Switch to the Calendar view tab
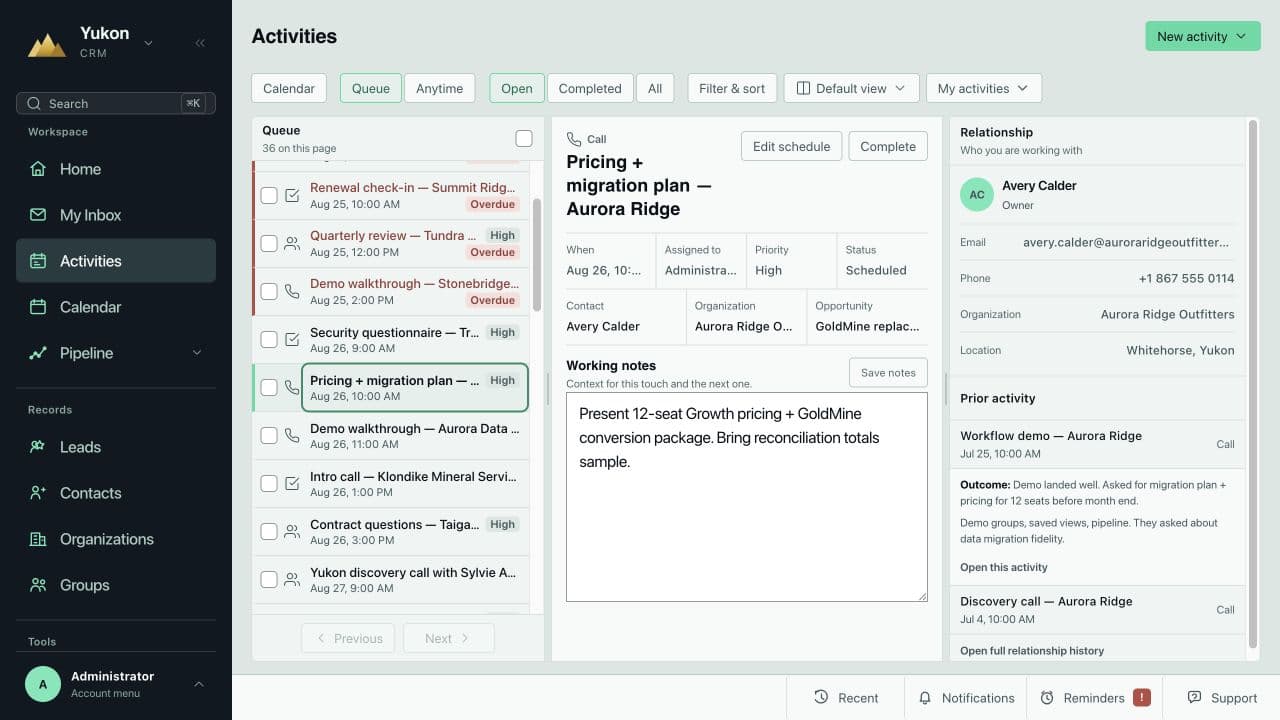 tap(289, 88)
